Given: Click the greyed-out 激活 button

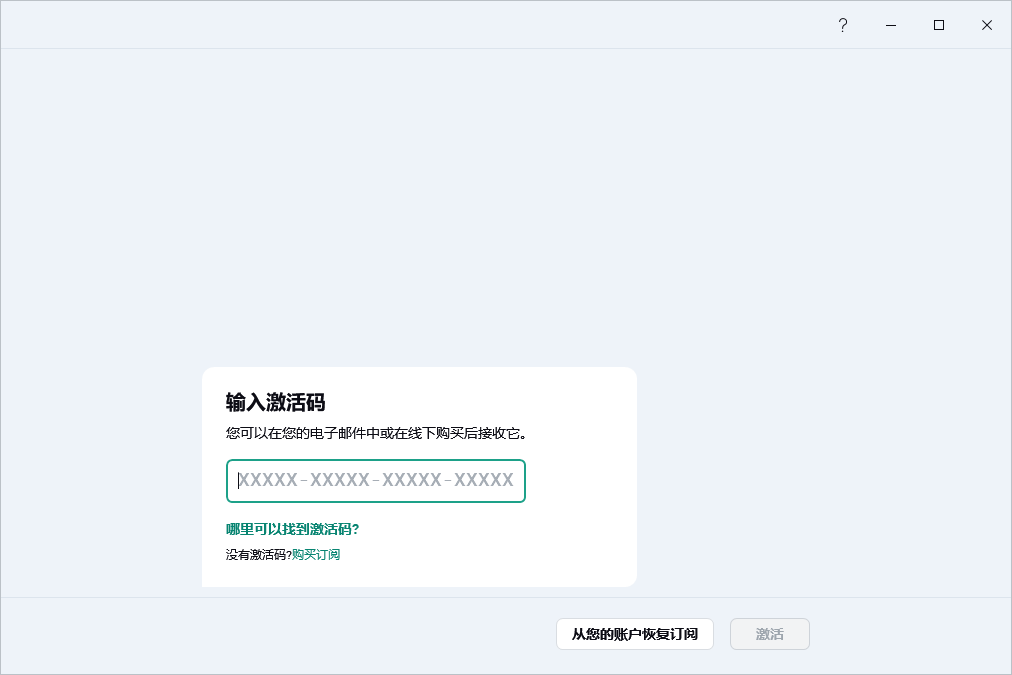Looking at the screenshot, I should click(769, 634).
